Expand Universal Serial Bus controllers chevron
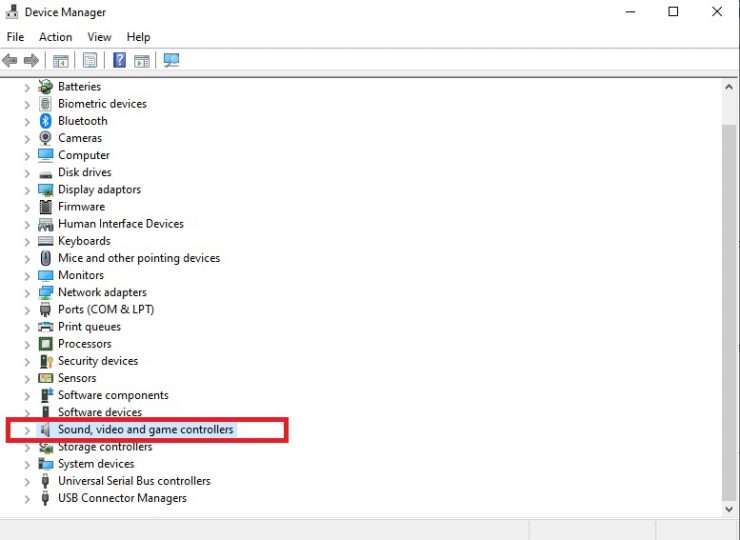This screenshot has height=540, width=740. tap(27, 482)
